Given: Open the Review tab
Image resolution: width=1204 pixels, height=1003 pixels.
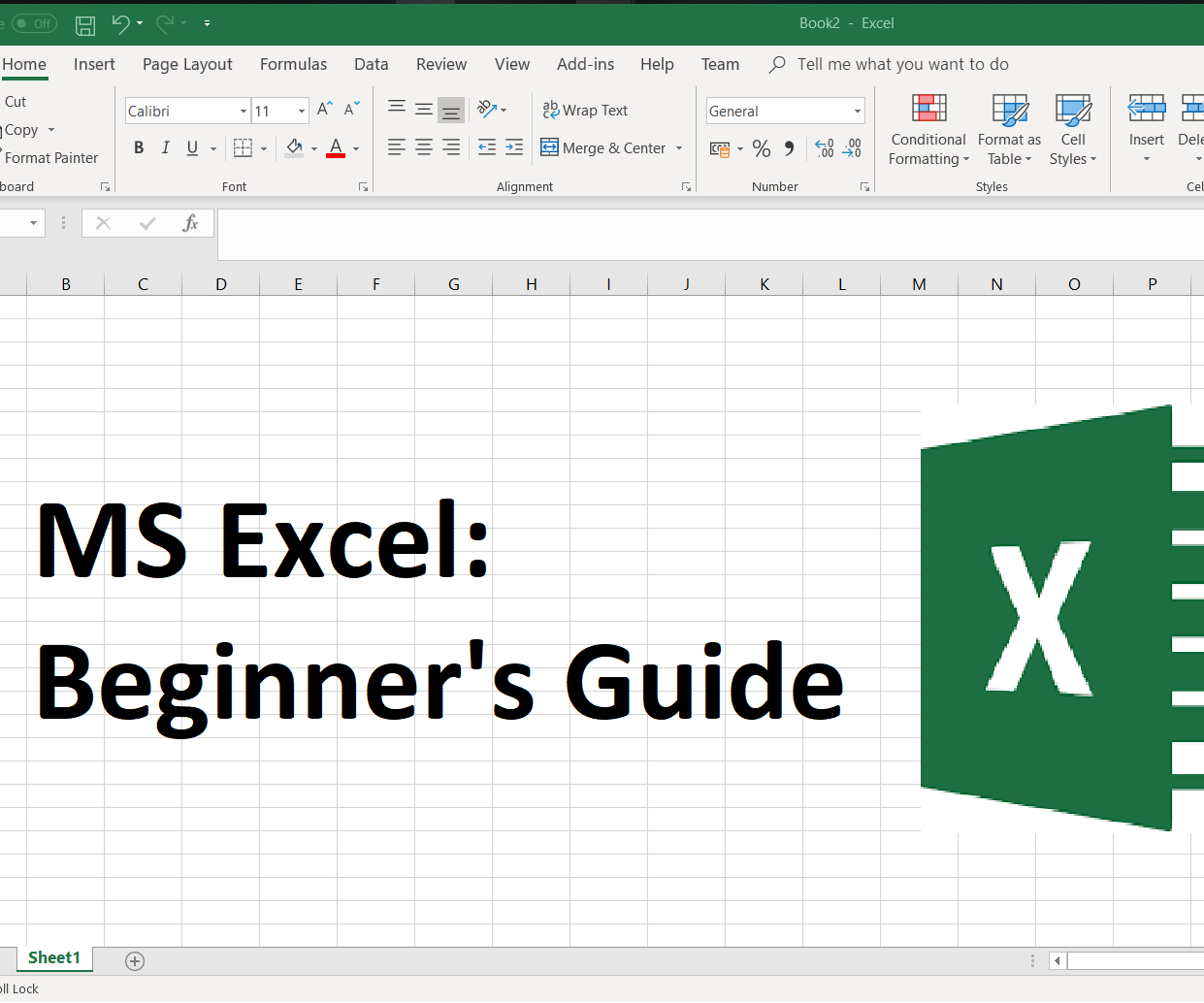Looking at the screenshot, I should (x=441, y=64).
